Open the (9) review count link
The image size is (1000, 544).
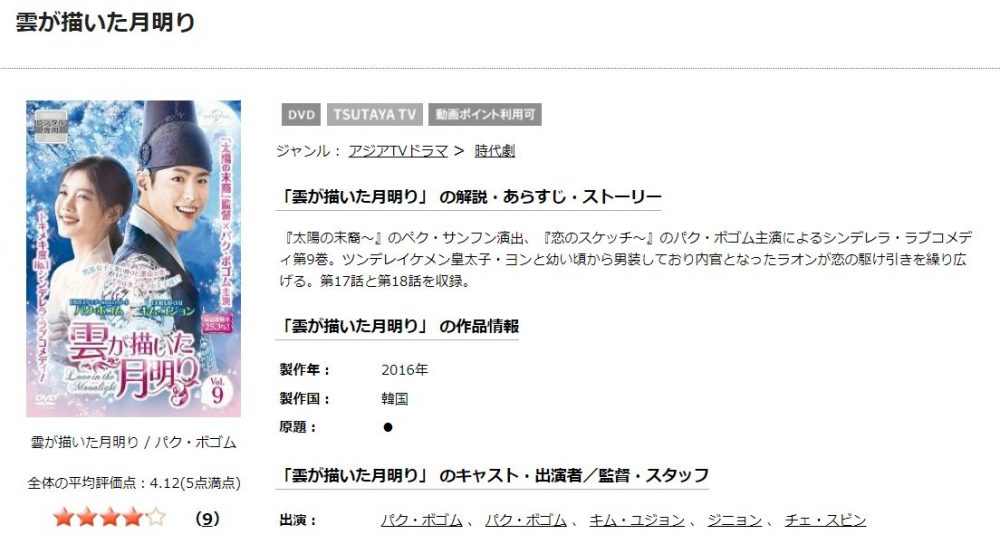pos(207,518)
